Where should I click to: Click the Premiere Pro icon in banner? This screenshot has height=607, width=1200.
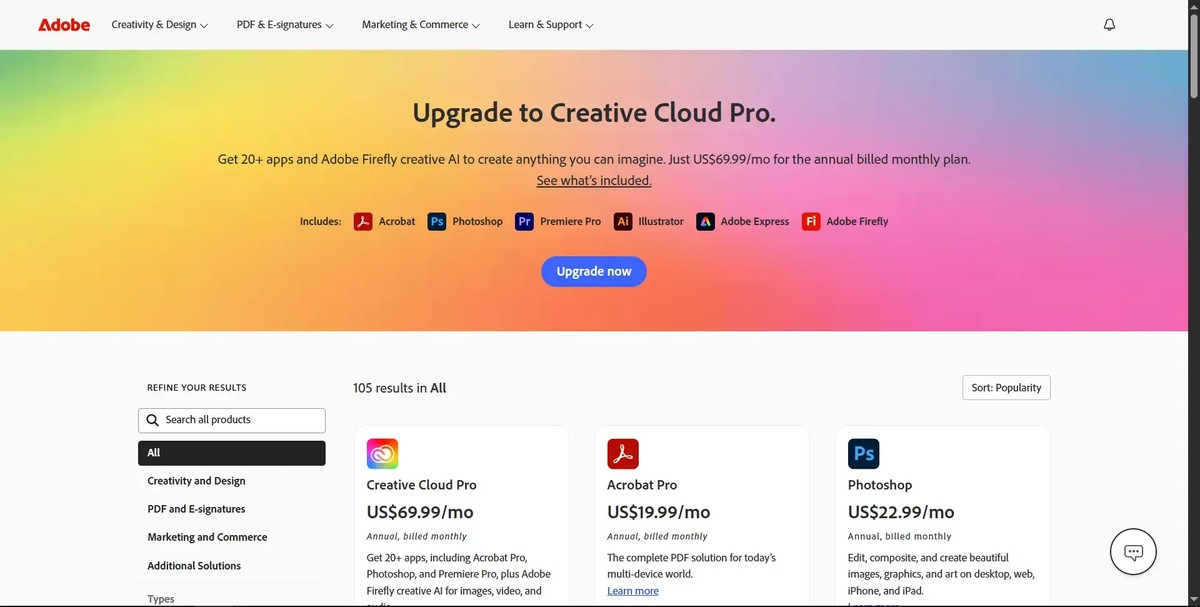pos(524,221)
